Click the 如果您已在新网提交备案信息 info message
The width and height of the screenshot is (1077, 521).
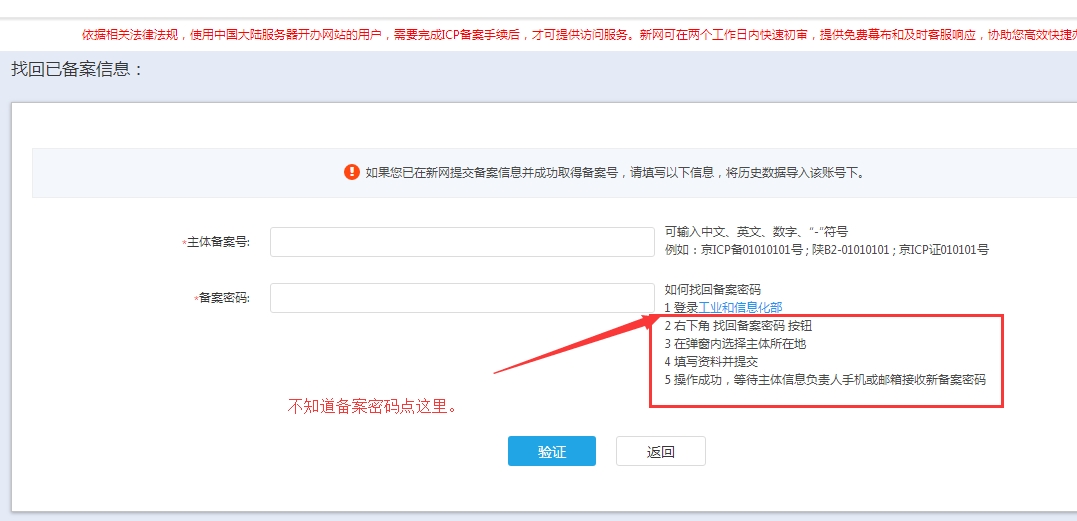pyautogui.click(x=613, y=172)
